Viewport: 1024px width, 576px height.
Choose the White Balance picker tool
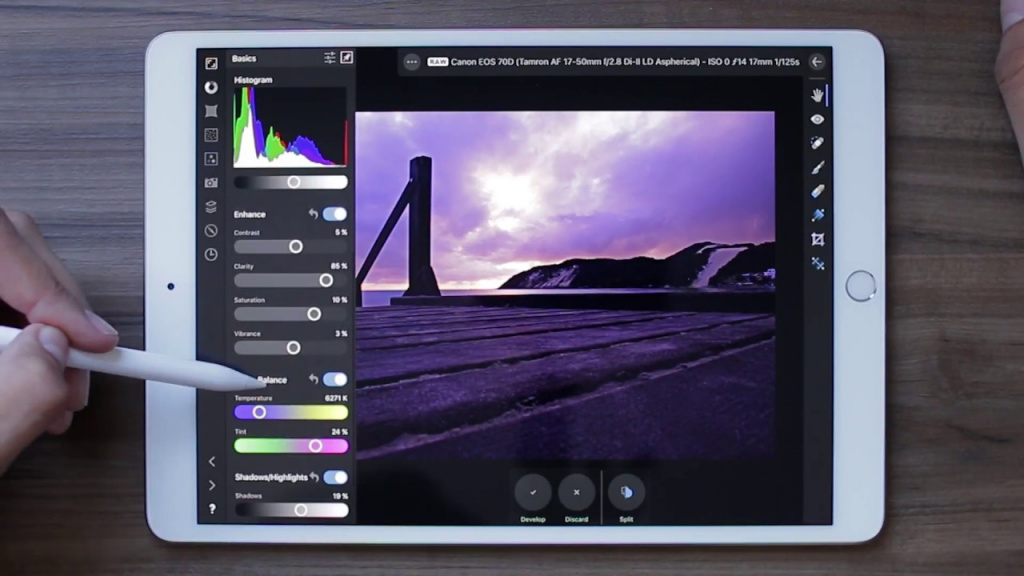pos(817,215)
